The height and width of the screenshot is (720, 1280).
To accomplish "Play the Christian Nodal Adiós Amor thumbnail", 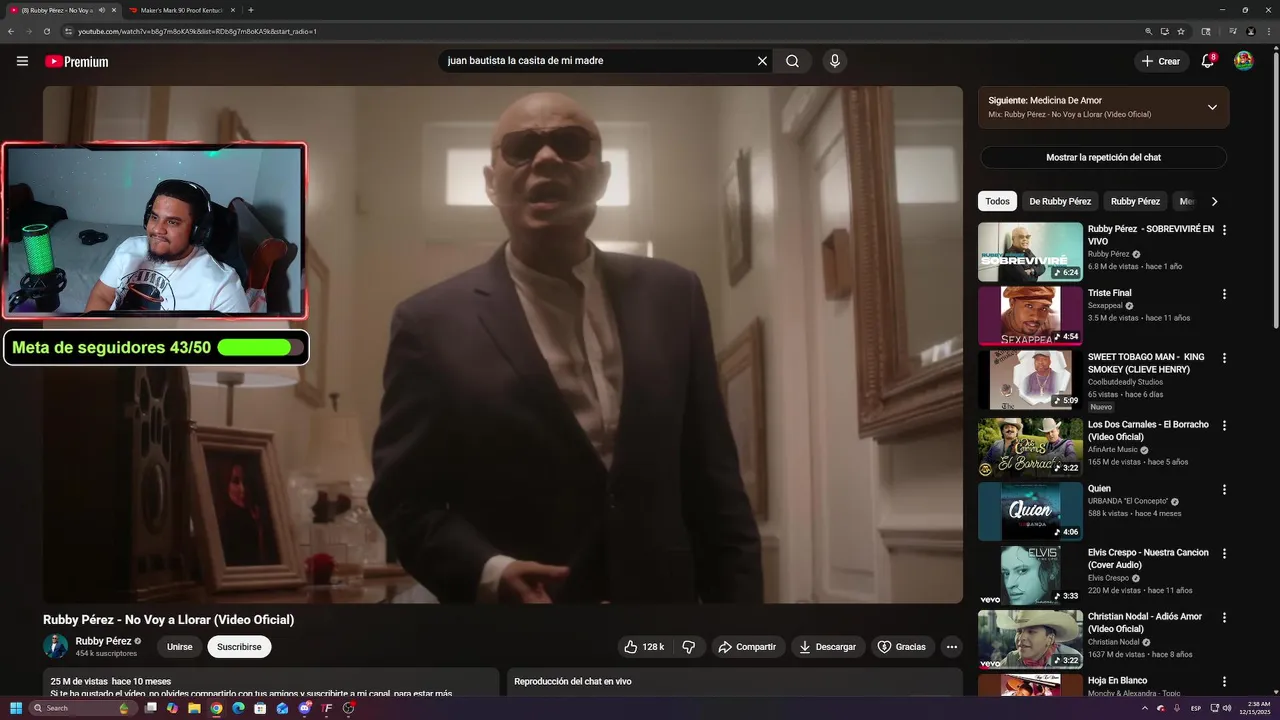I will (1030, 640).
